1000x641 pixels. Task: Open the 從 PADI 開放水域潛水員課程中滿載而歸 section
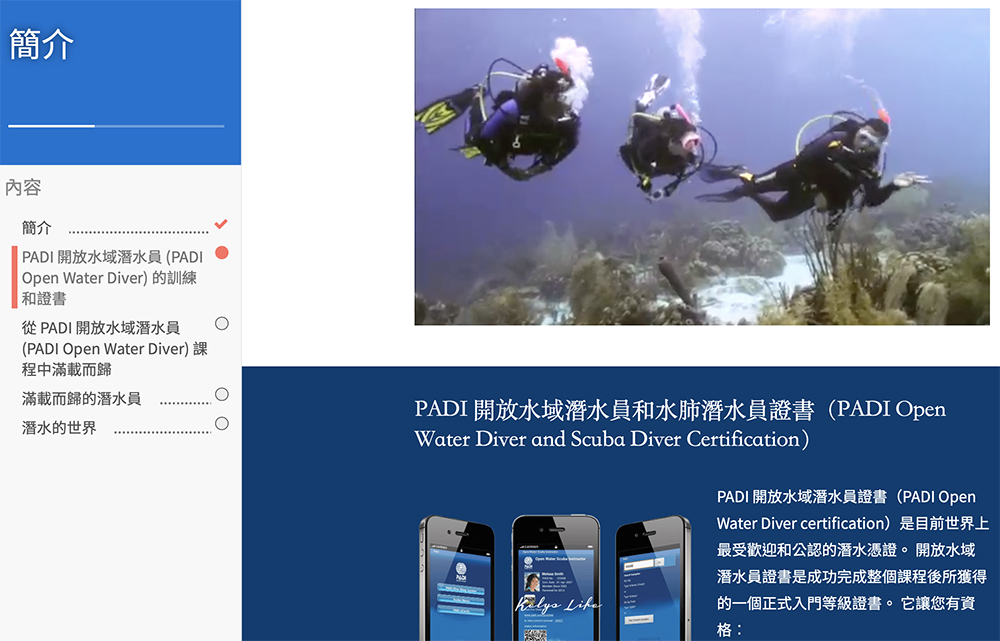(x=115, y=348)
